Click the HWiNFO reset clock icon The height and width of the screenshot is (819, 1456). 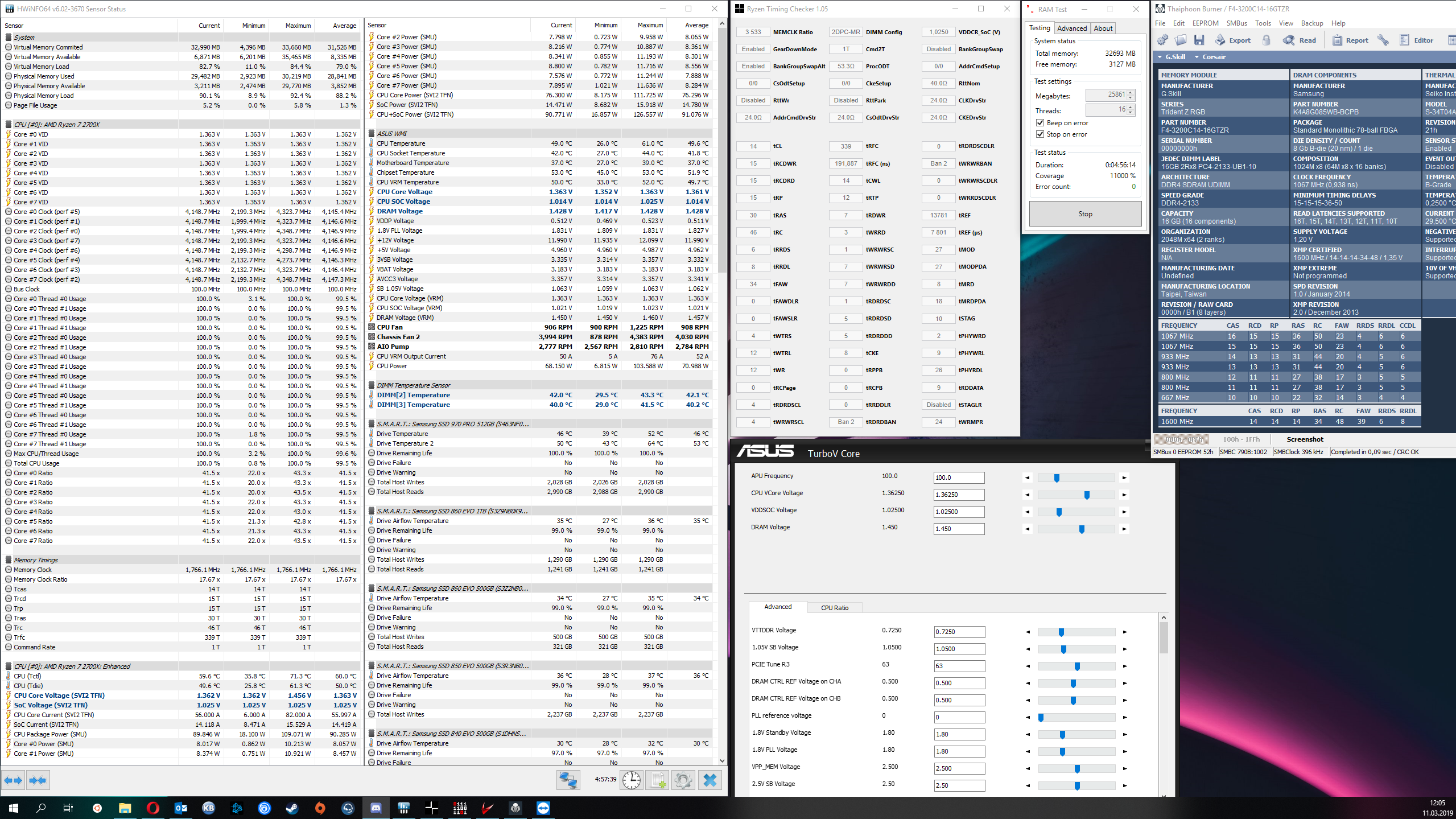pos(631,780)
